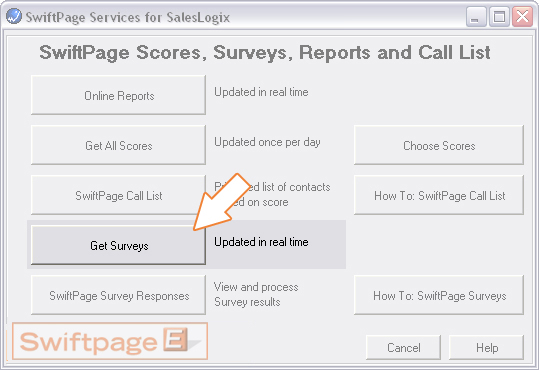
Task: Click 'View and process Survey results' text
Action: point(256,294)
